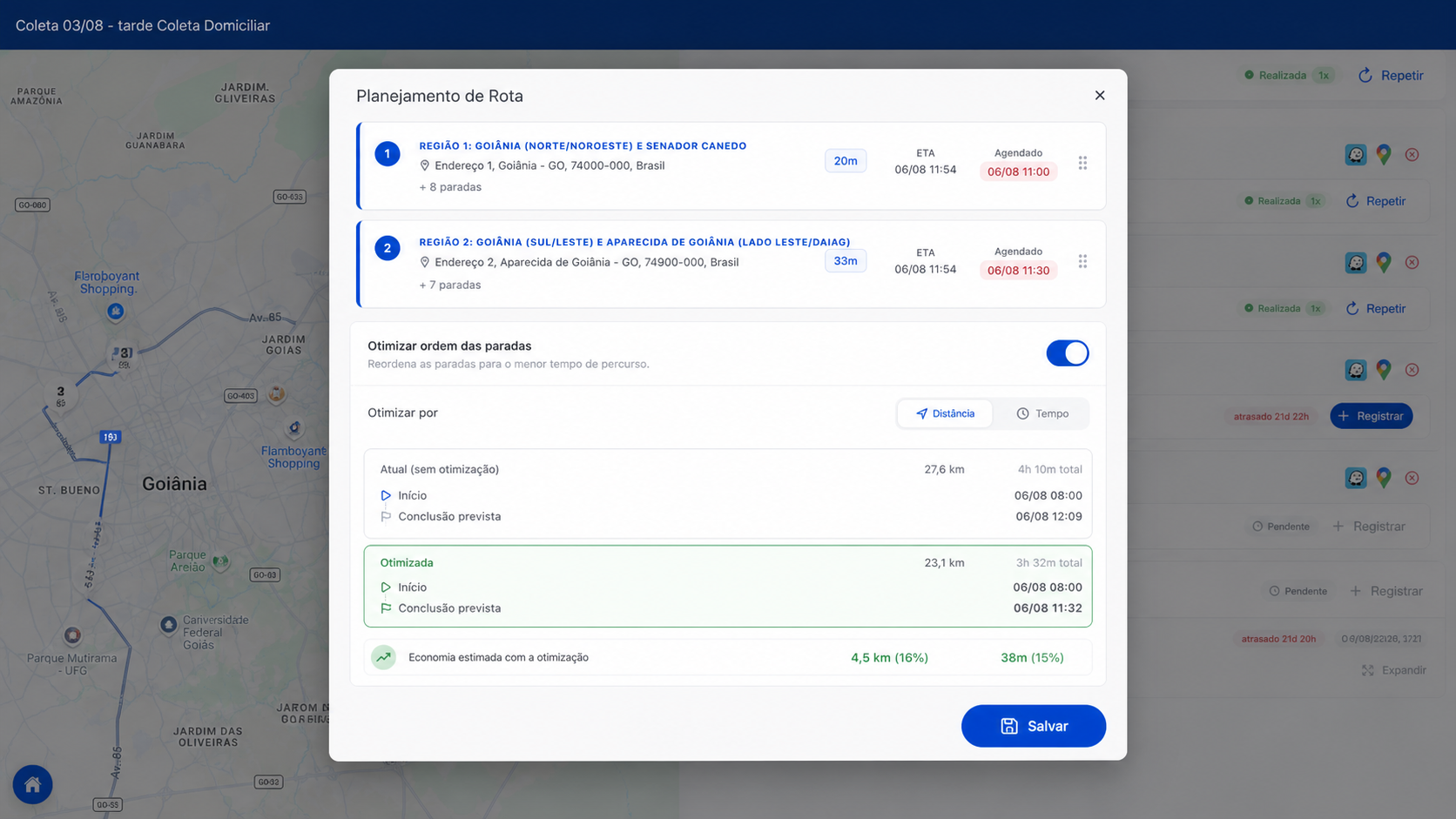
Task: Expand the + 7 paradas list
Action: click(450, 285)
